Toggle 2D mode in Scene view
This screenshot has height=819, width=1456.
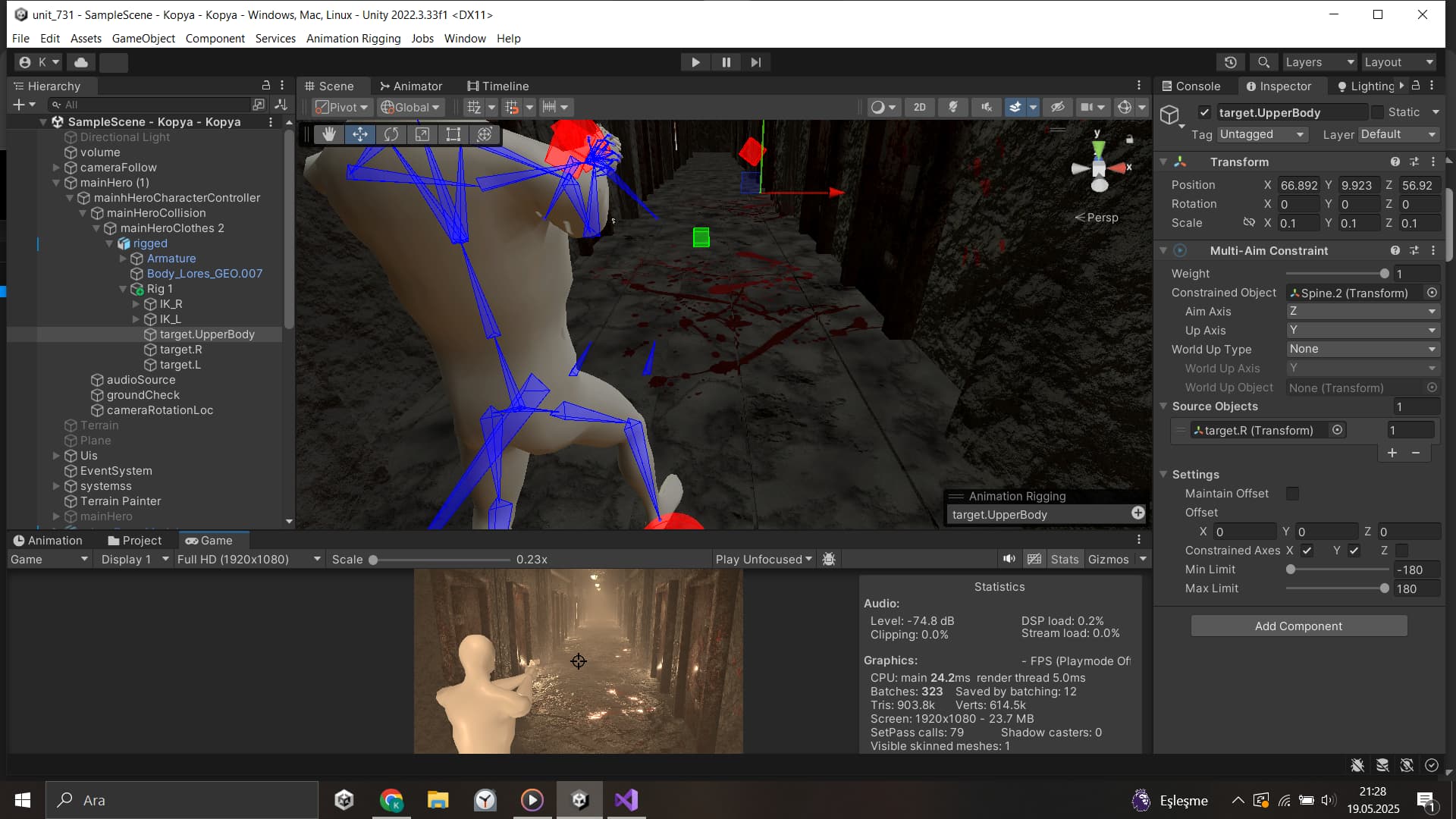click(x=919, y=107)
